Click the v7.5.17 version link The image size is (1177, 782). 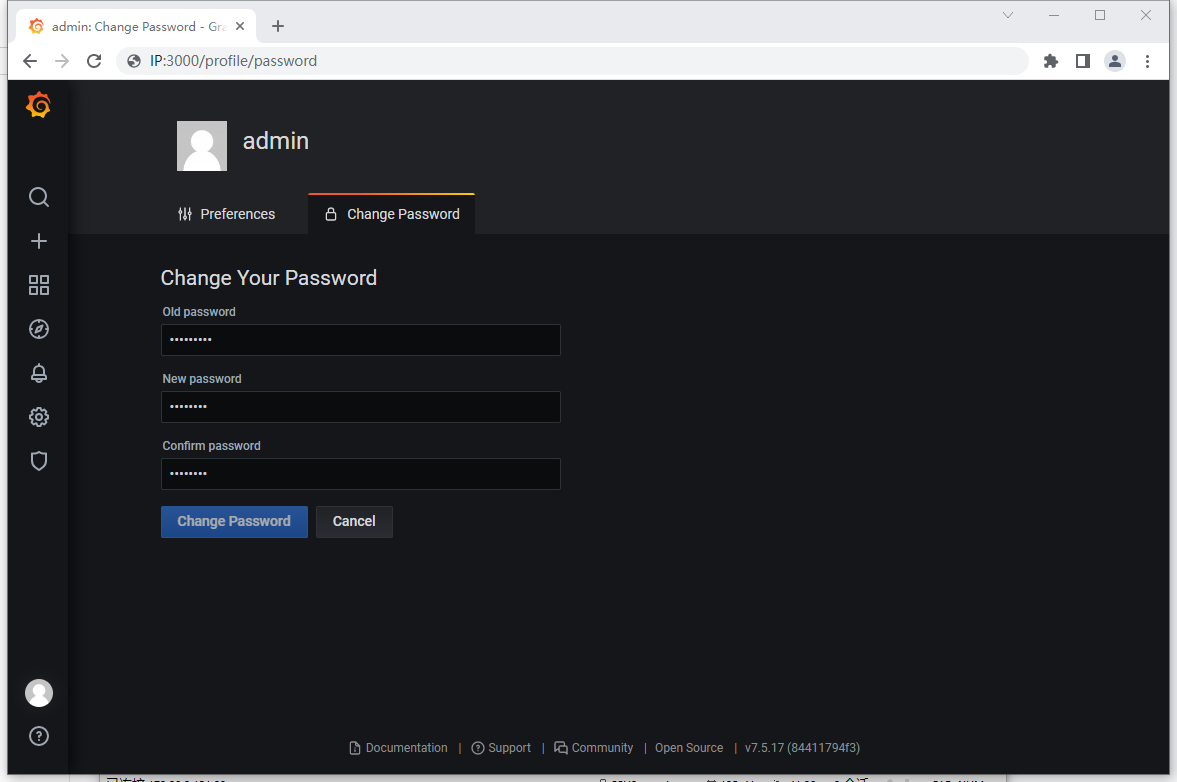coord(802,748)
